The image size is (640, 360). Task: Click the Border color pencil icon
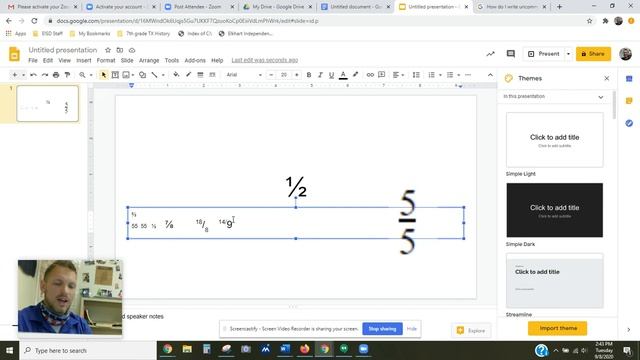click(x=188, y=75)
